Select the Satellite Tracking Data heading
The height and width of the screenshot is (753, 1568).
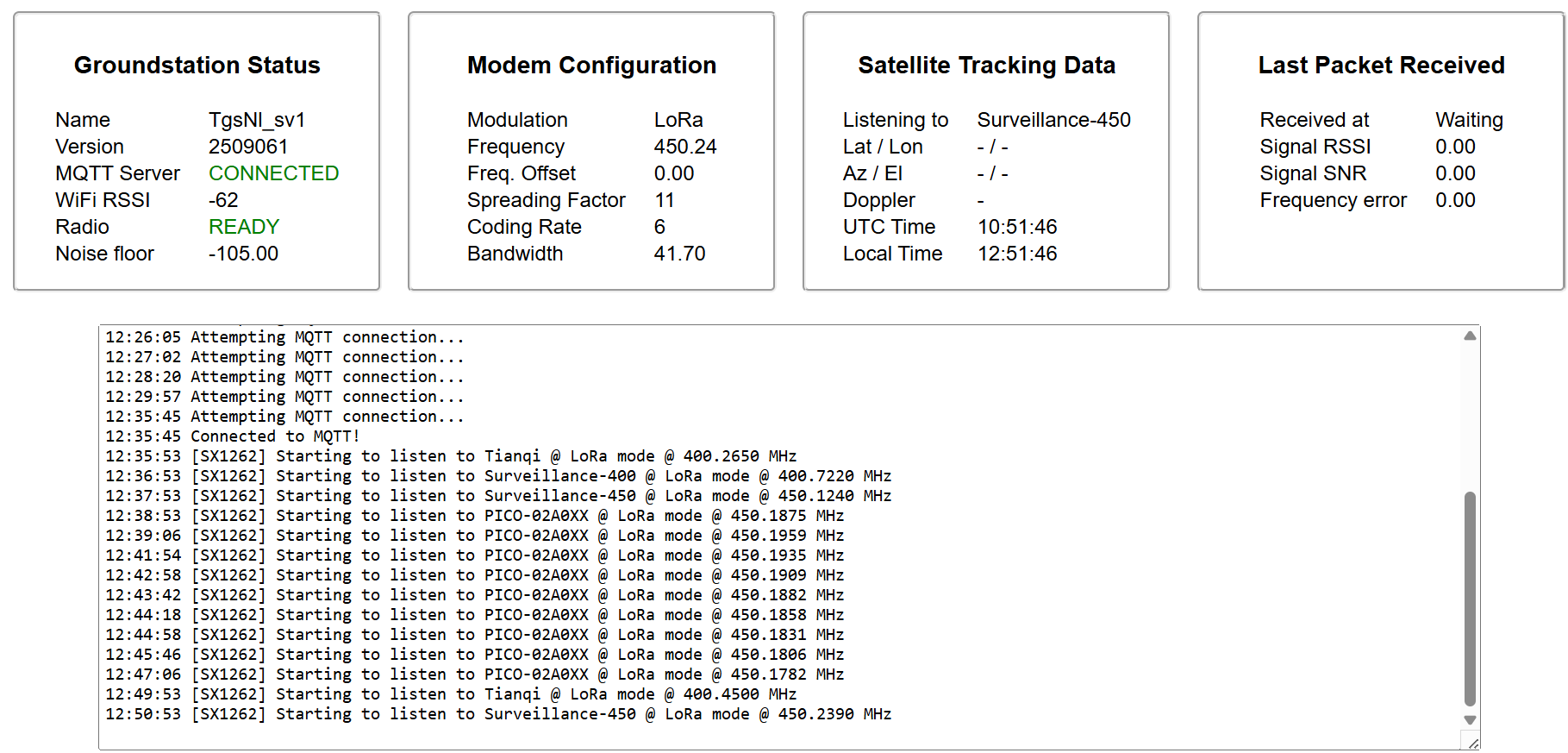click(986, 66)
